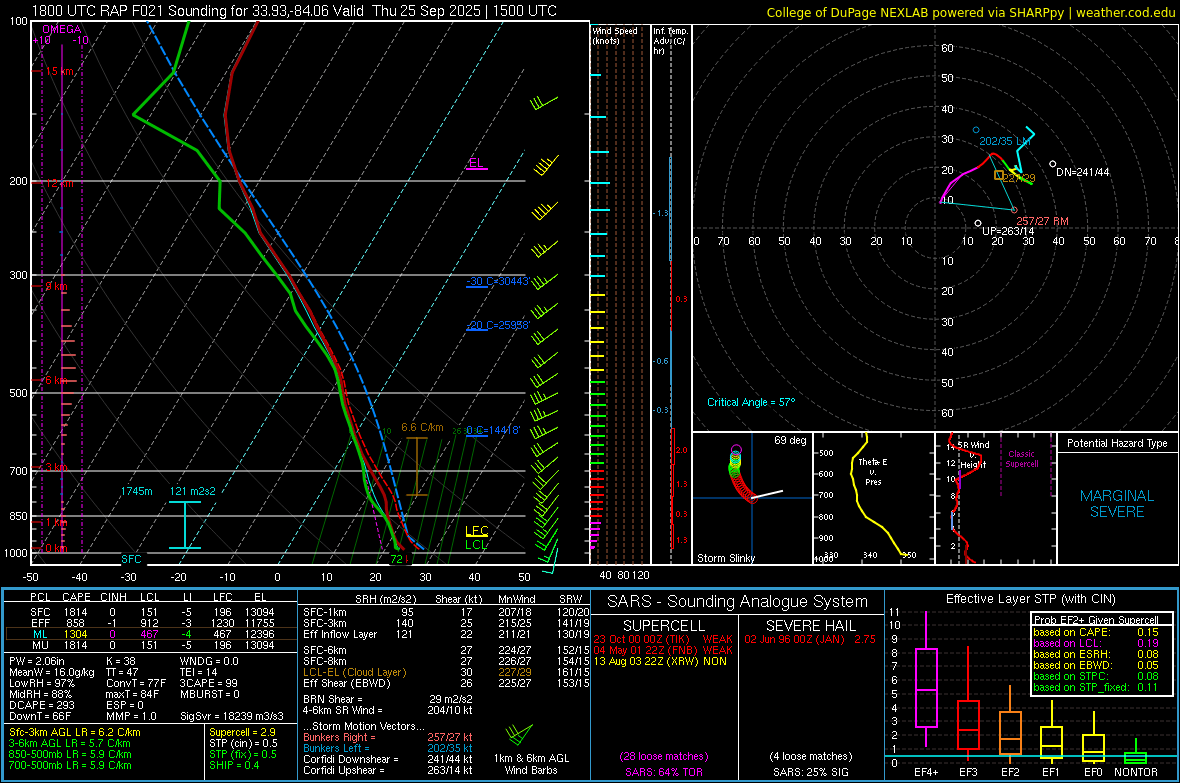Click the Storm Slinky plot
The width and height of the screenshot is (1180, 783).
coord(752,498)
